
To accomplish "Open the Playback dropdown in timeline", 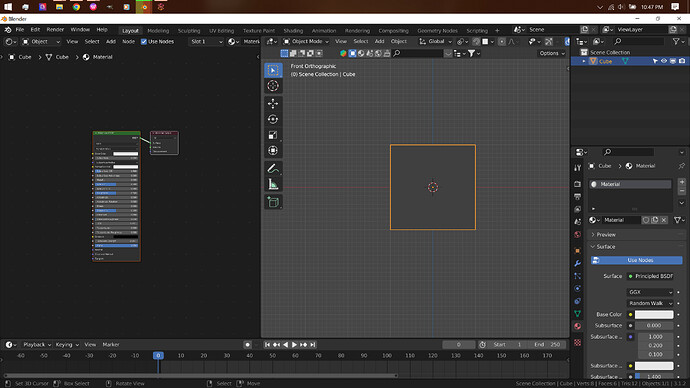I will point(37,344).
